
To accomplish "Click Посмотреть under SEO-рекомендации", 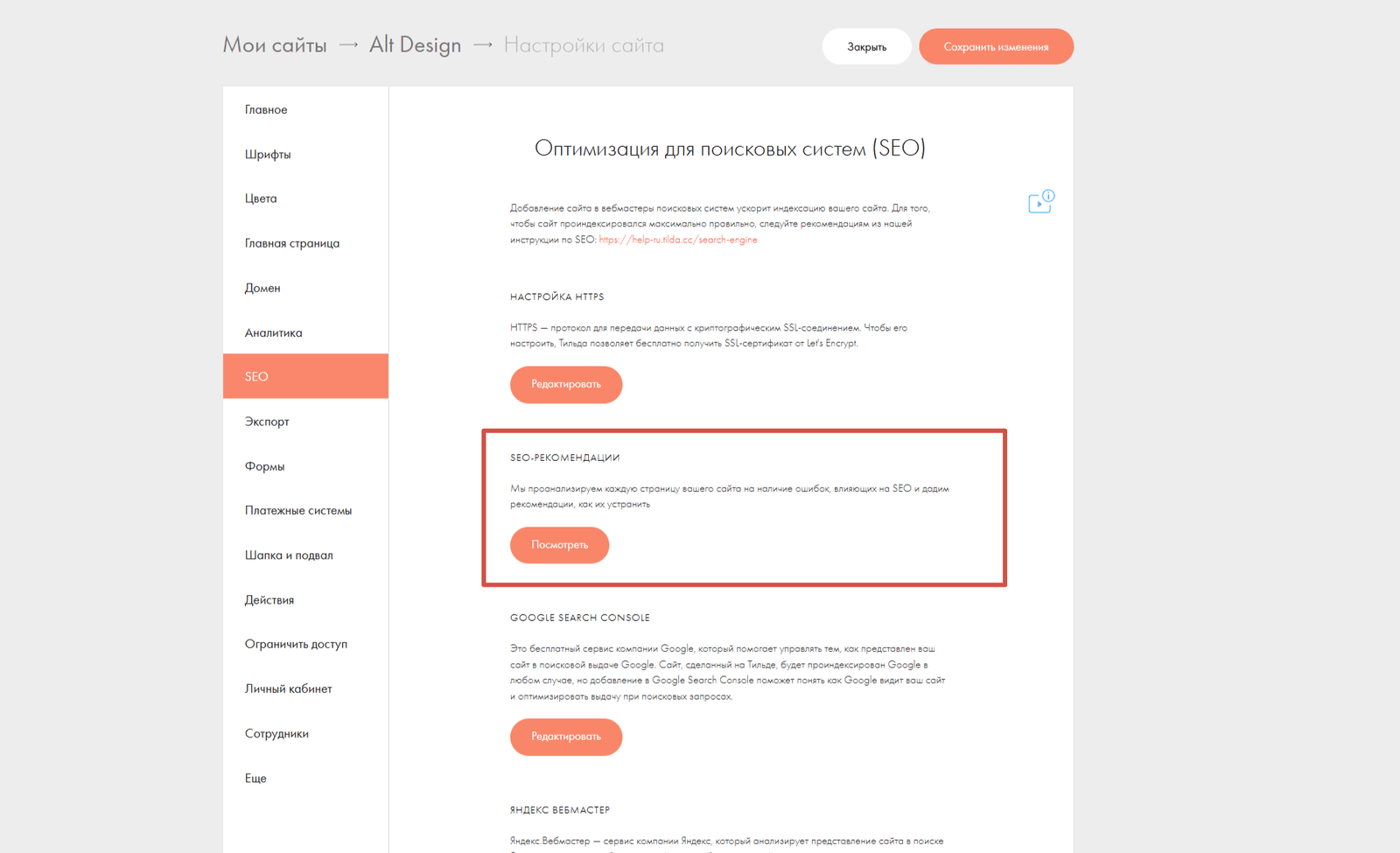I will [x=560, y=545].
